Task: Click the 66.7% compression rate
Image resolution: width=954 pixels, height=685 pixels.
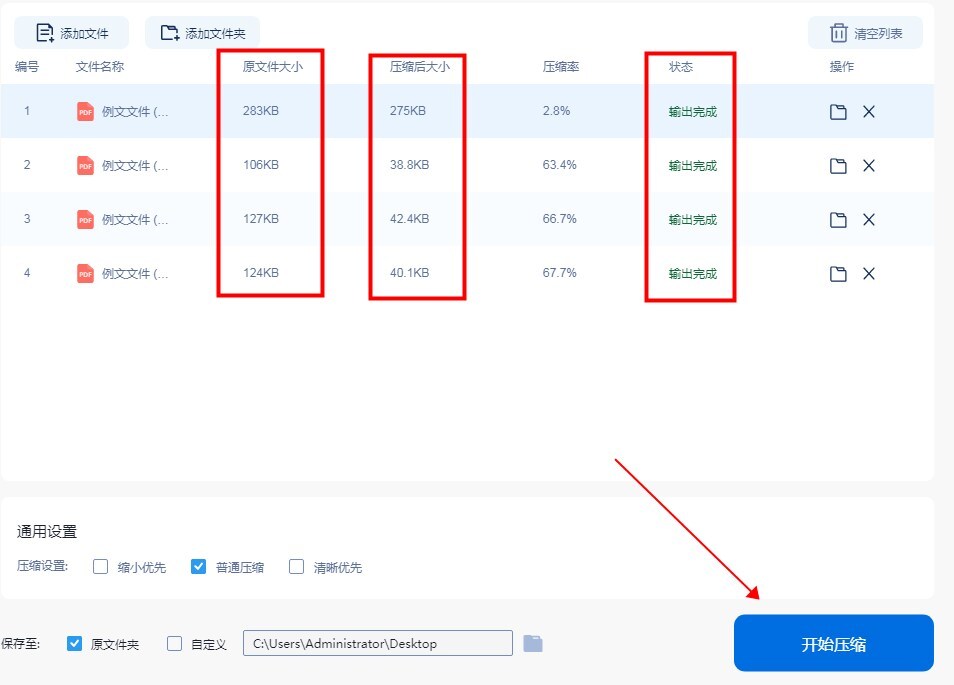Action: coord(560,219)
